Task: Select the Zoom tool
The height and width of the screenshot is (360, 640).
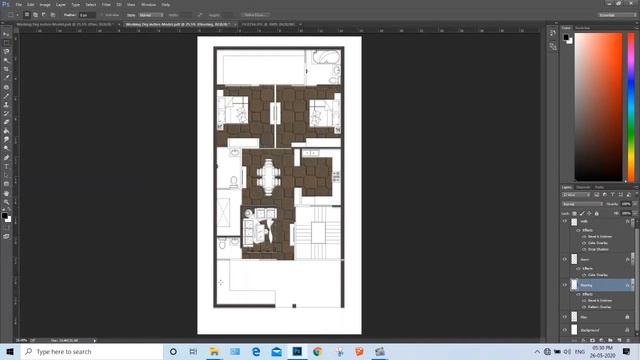Action: [x=6, y=202]
